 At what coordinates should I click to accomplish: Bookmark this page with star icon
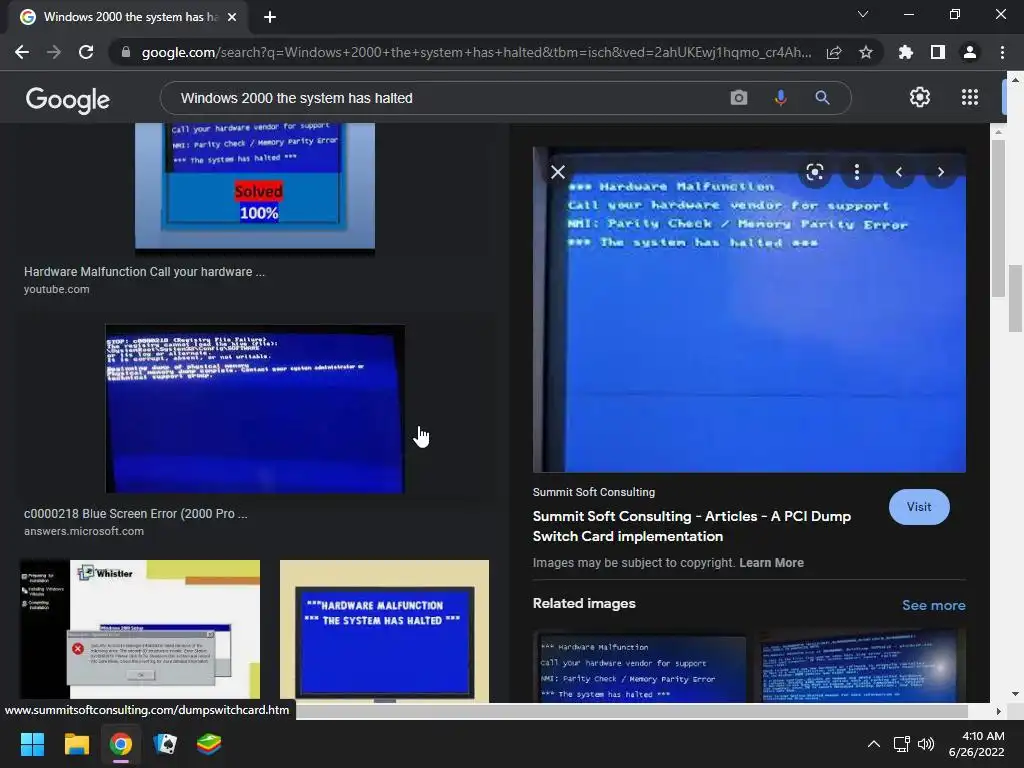[866, 52]
